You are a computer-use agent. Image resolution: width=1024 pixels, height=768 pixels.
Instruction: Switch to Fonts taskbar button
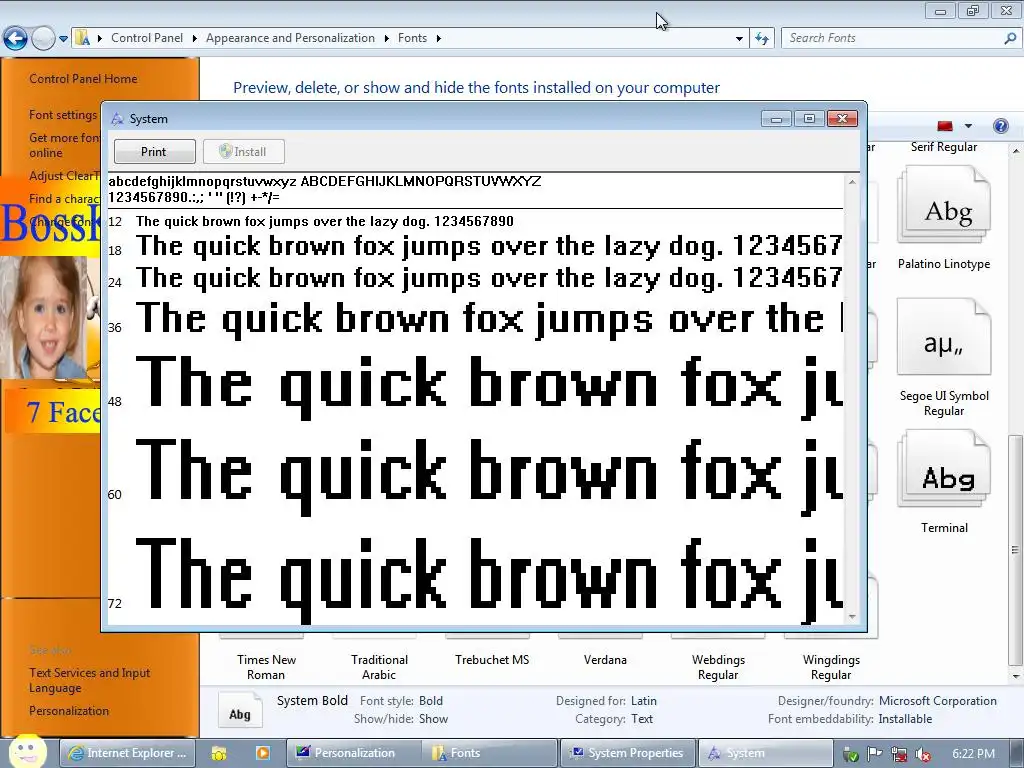490,753
